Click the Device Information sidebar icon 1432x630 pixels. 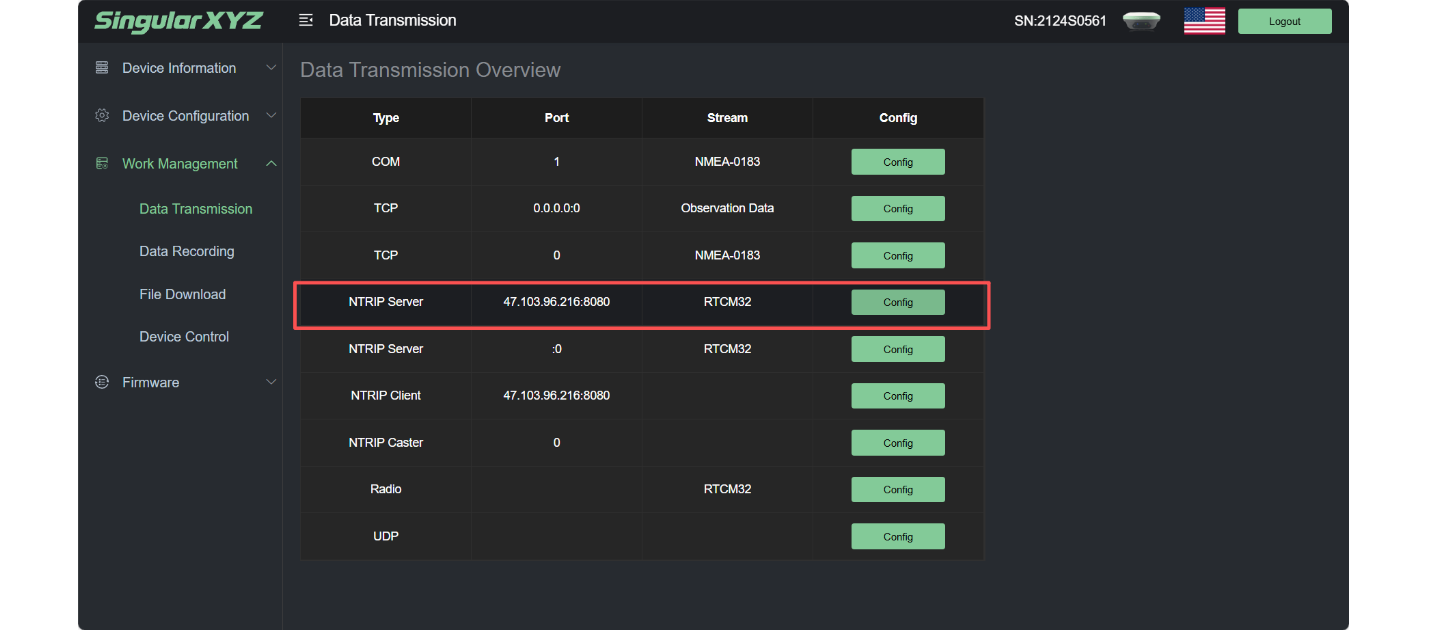102,68
